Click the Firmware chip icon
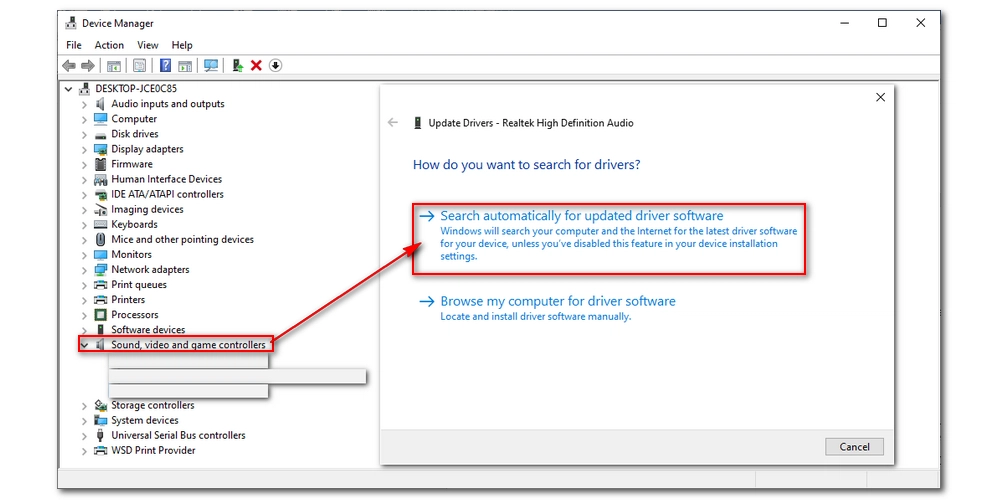The height and width of the screenshot is (500, 1000). [x=100, y=164]
